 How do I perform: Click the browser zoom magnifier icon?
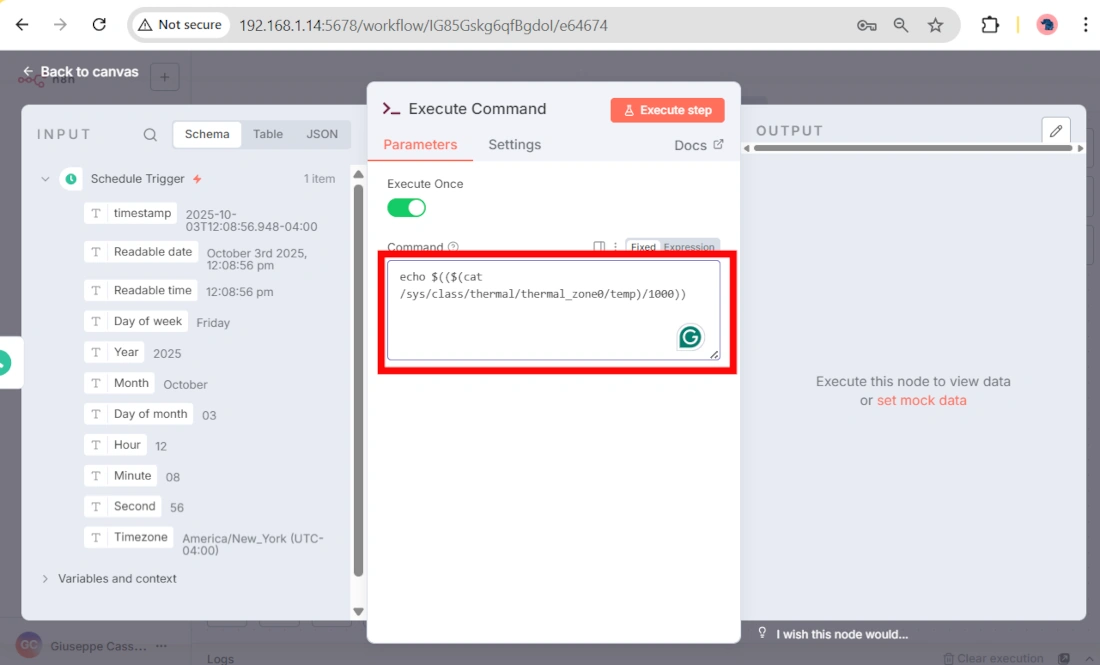[x=901, y=25]
